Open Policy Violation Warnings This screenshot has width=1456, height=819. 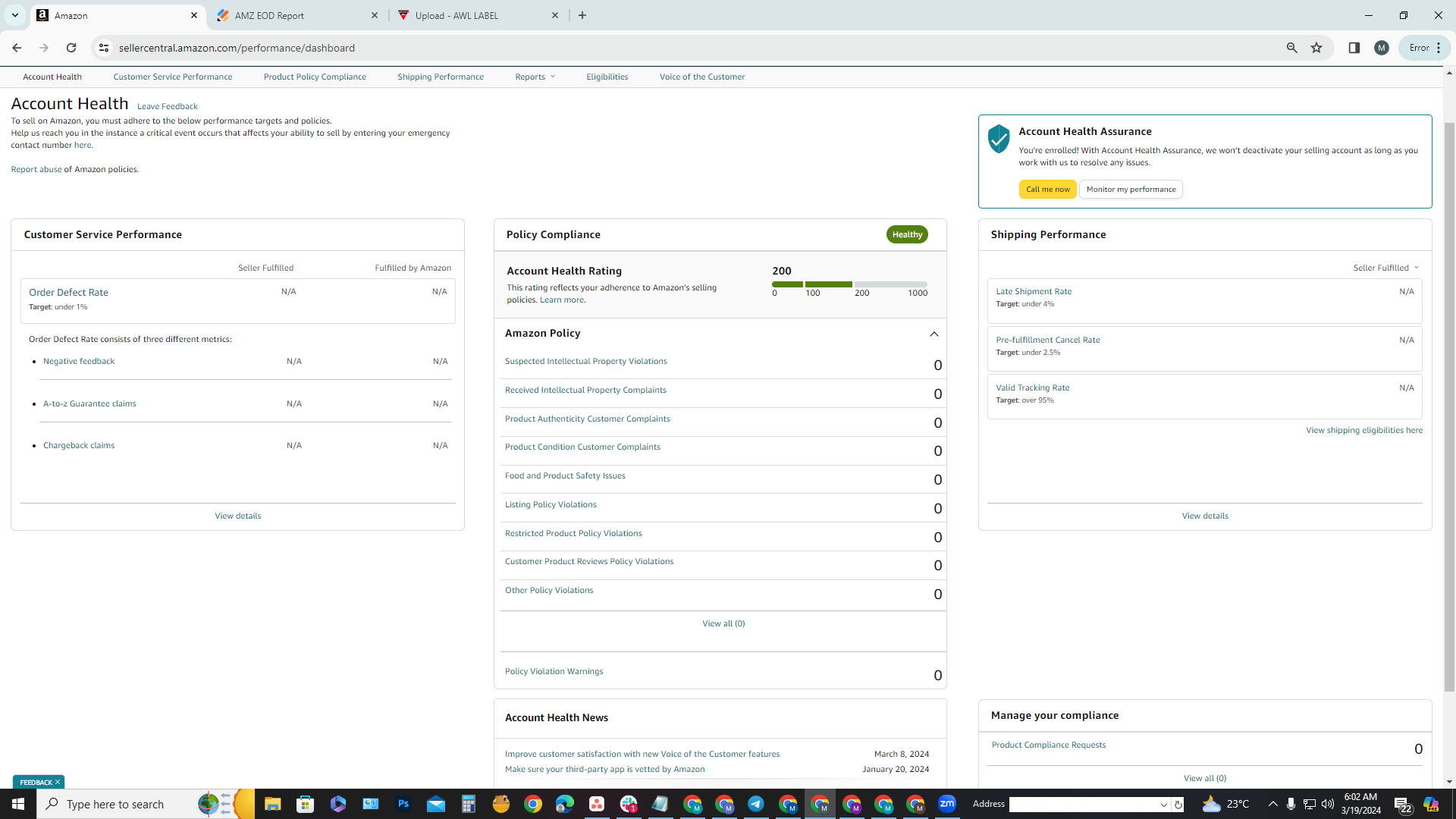(554, 671)
